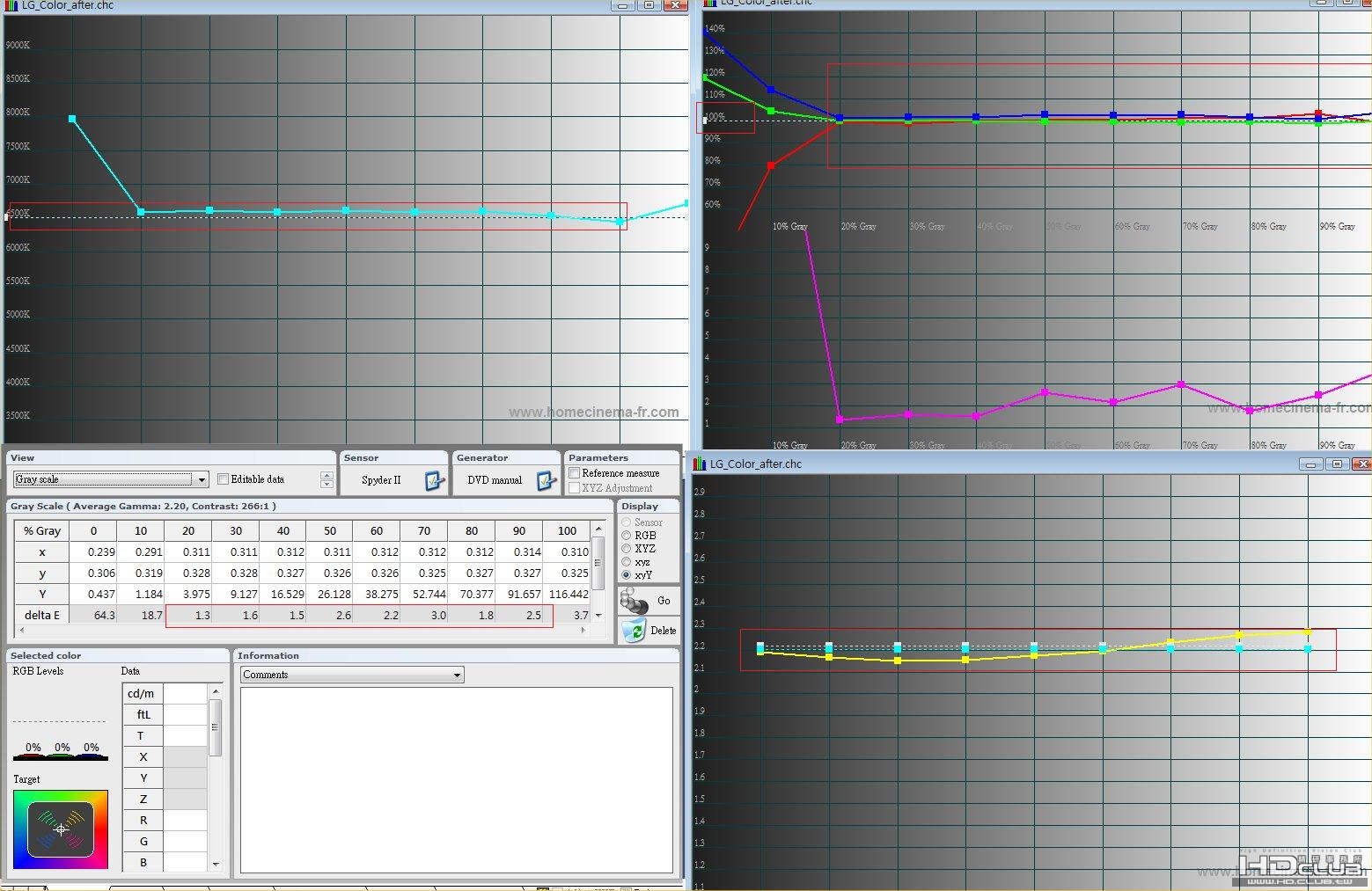This screenshot has height=891, width=1372.
Task: Maximize the gamma graph window
Action: (1338, 464)
